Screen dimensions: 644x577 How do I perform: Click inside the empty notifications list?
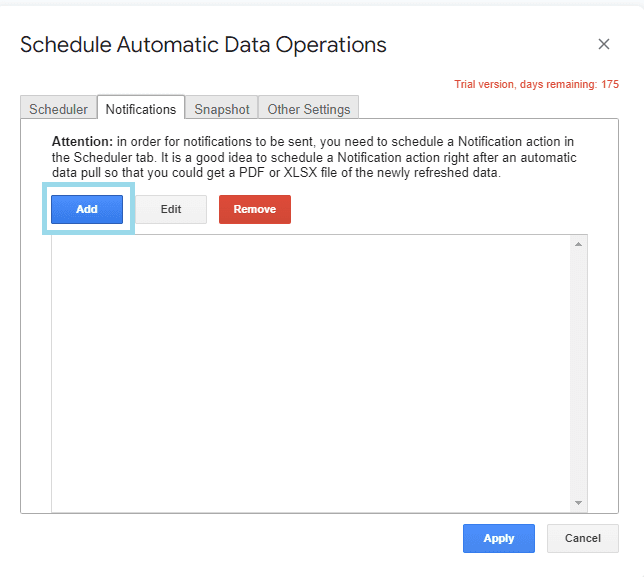point(310,370)
